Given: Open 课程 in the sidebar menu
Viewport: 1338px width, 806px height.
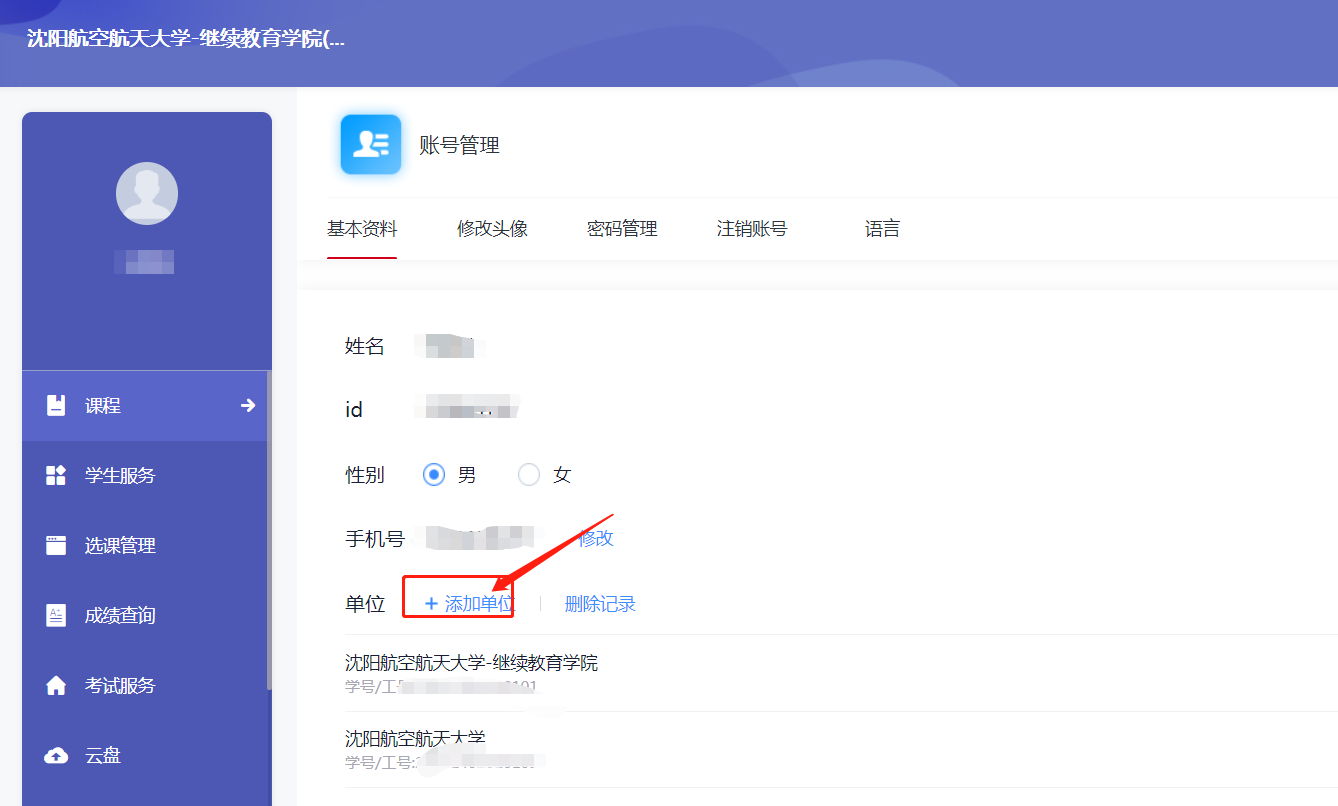Looking at the screenshot, I should pos(145,405).
